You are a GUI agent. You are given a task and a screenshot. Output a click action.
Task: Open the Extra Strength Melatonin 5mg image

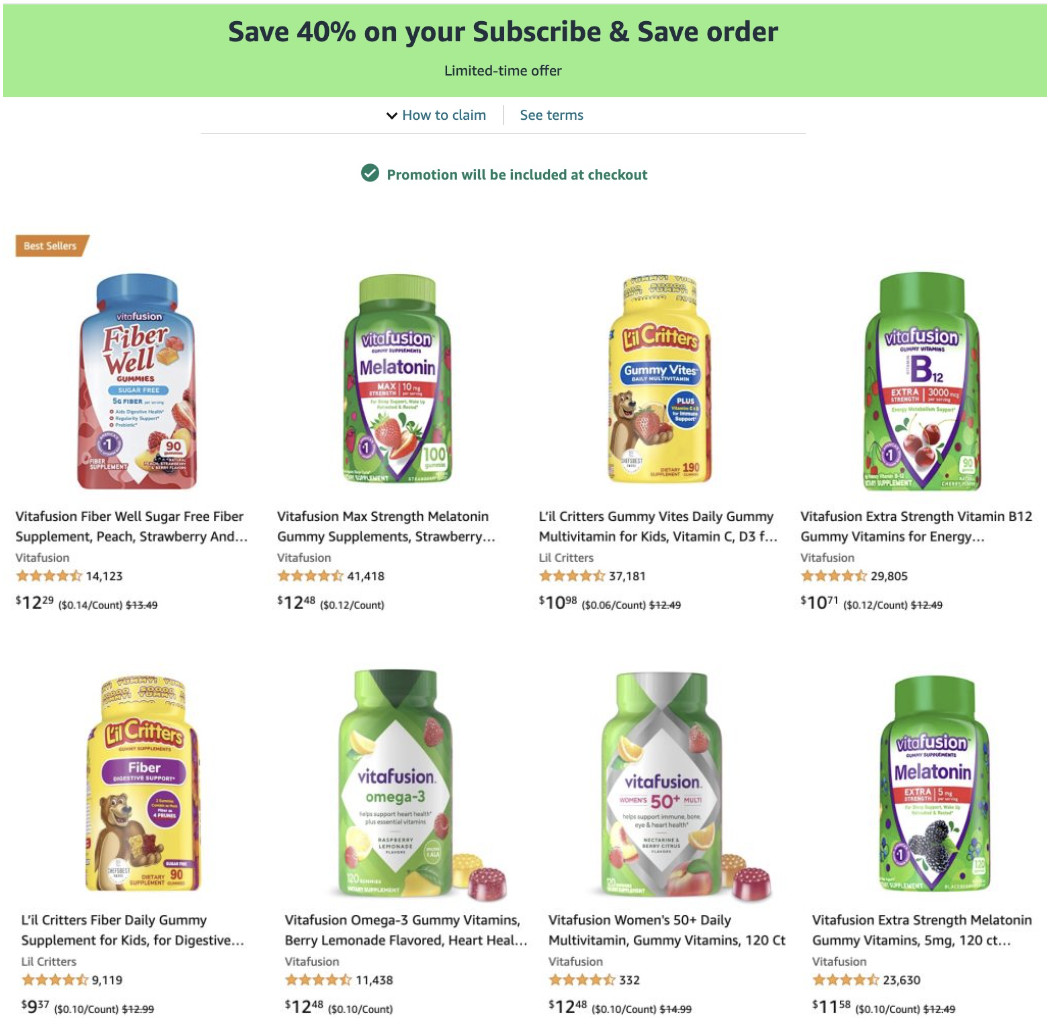(x=932, y=783)
